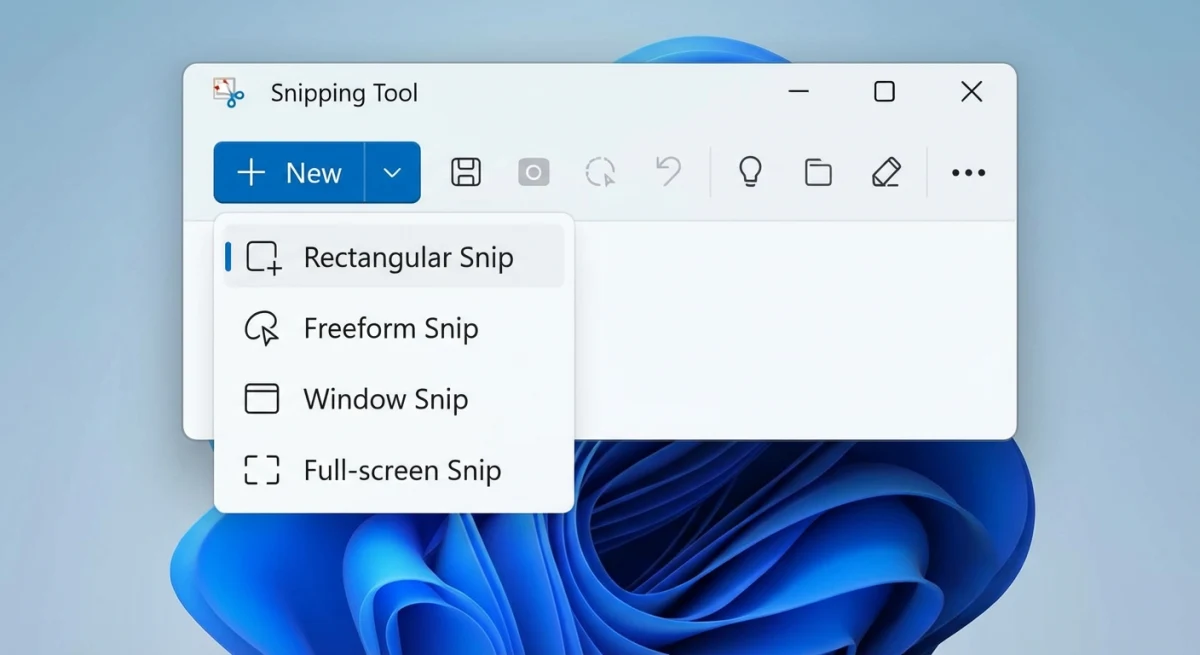This screenshot has height=655, width=1200.
Task: Click the Undo arrow icon
Action: tap(668, 171)
